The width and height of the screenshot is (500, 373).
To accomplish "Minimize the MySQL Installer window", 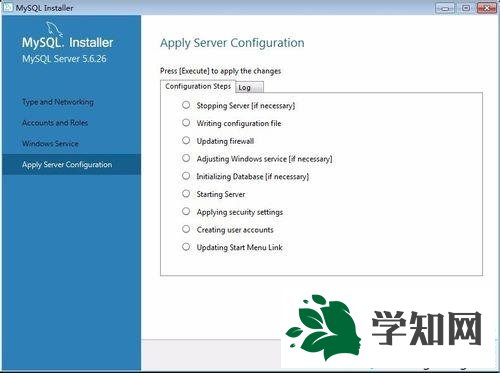I will pyautogui.click(x=445, y=8).
